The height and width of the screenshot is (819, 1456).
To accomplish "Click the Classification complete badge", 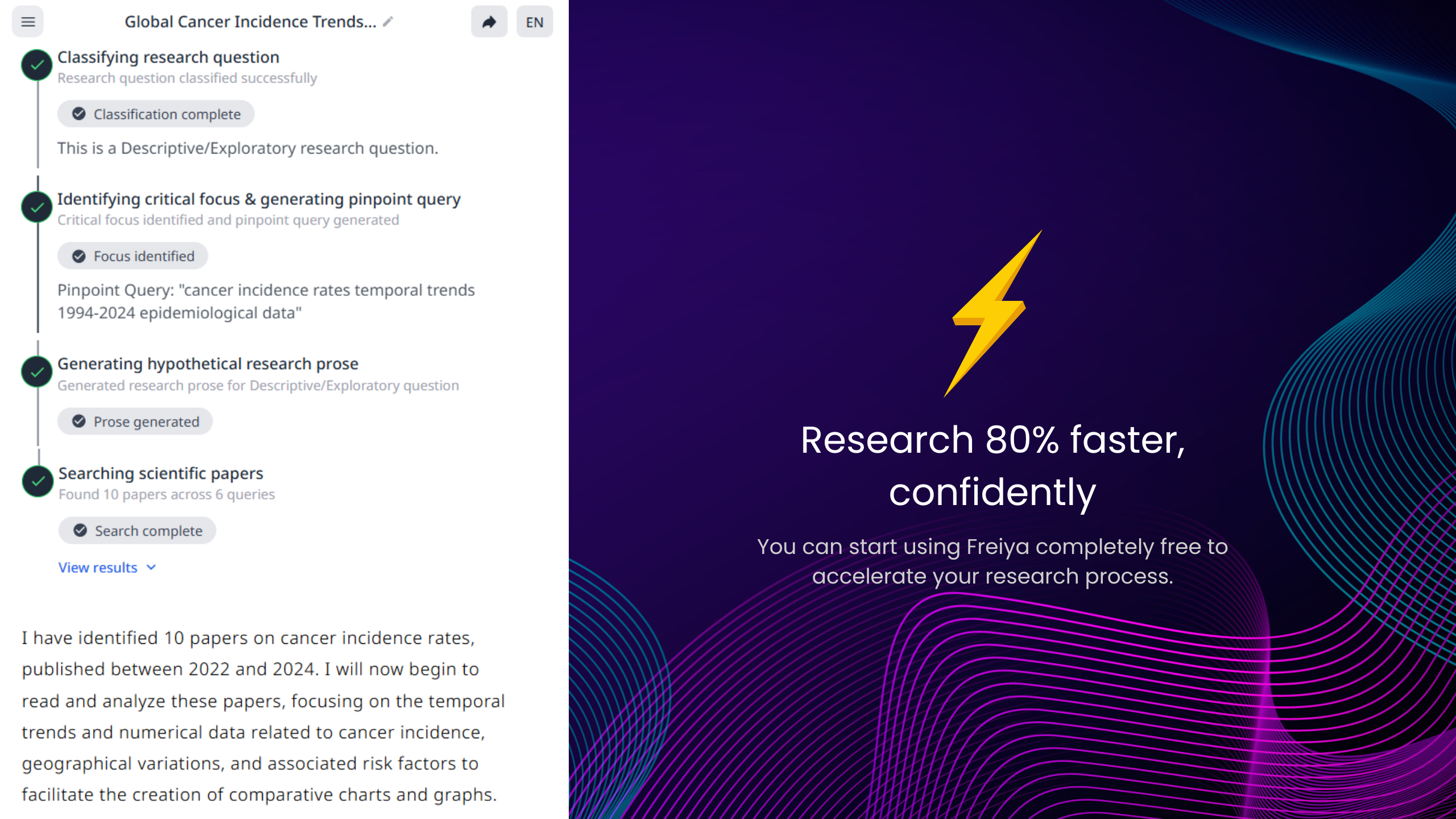I will [x=156, y=114].
